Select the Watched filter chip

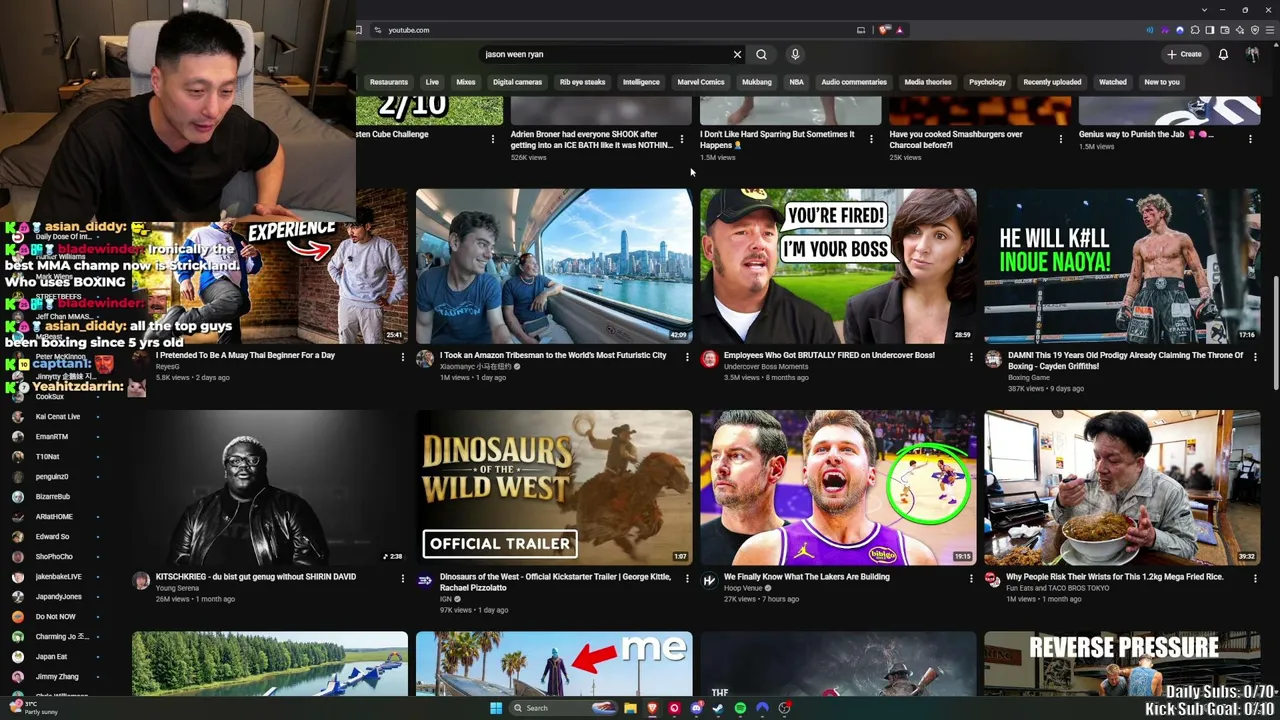[x=1113, y=82]
